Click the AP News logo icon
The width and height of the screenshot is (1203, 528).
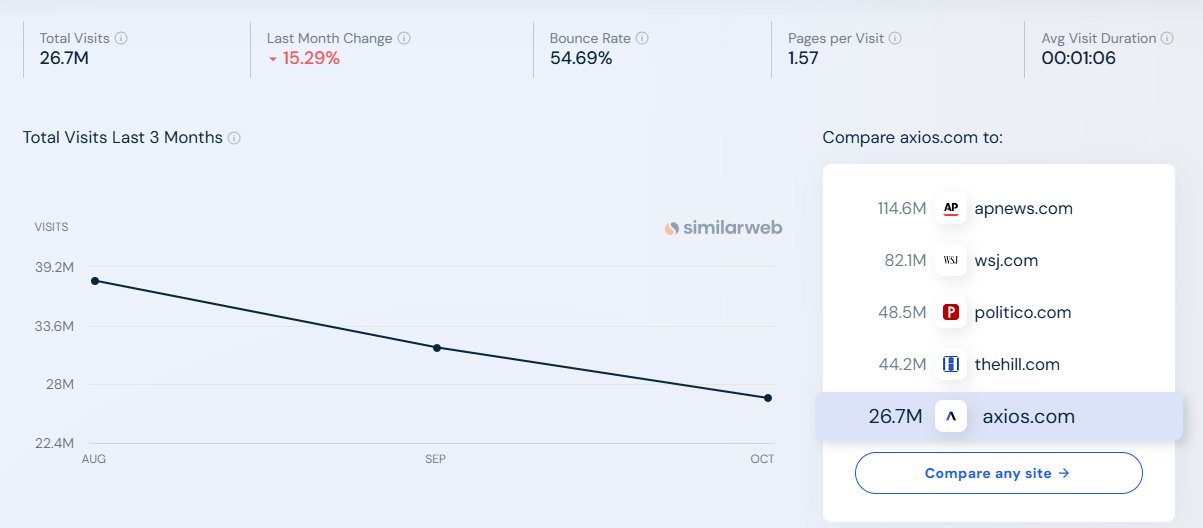coord(951,209)
